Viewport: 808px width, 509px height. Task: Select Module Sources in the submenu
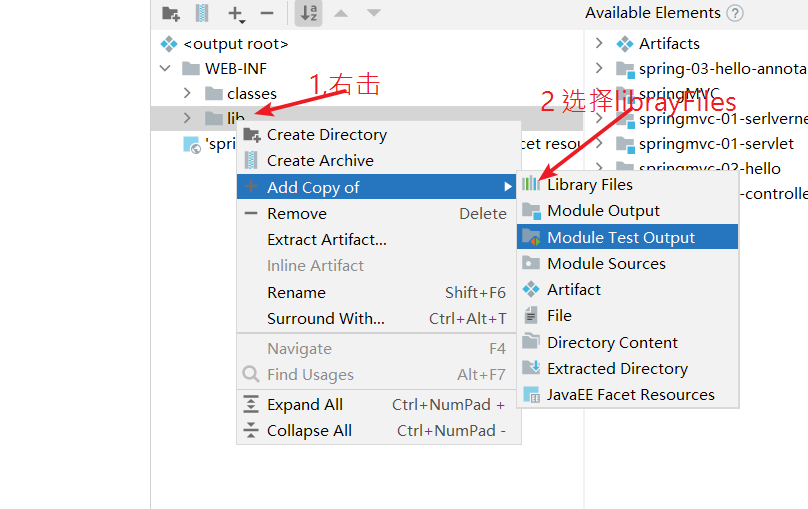pyautogui.click(x=628, y=264)
